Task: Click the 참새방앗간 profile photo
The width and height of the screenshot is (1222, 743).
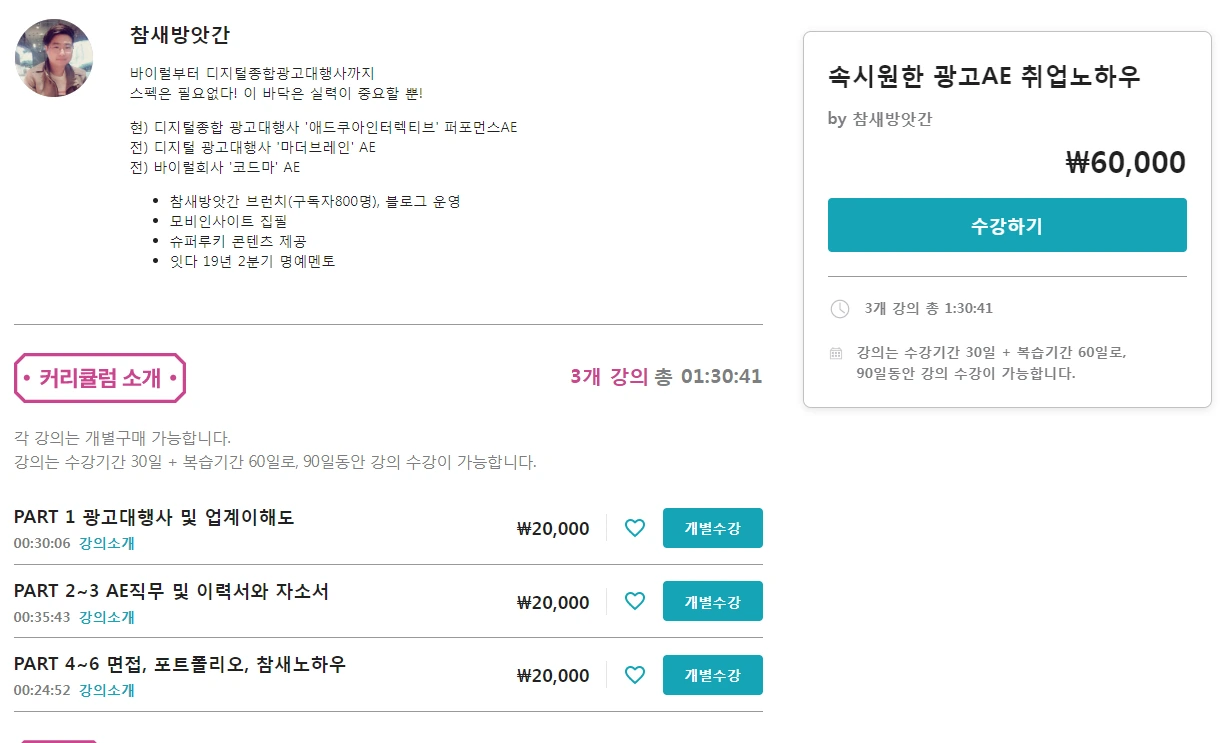Action: coord(54,58)
